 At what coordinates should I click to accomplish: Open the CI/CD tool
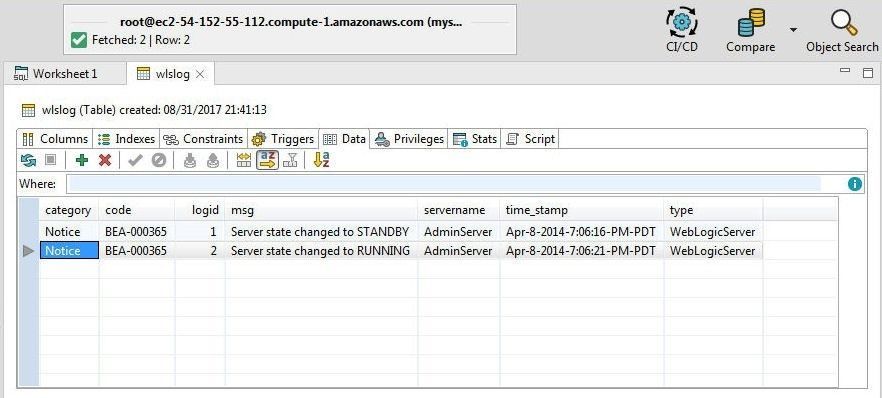pos(682,30)
